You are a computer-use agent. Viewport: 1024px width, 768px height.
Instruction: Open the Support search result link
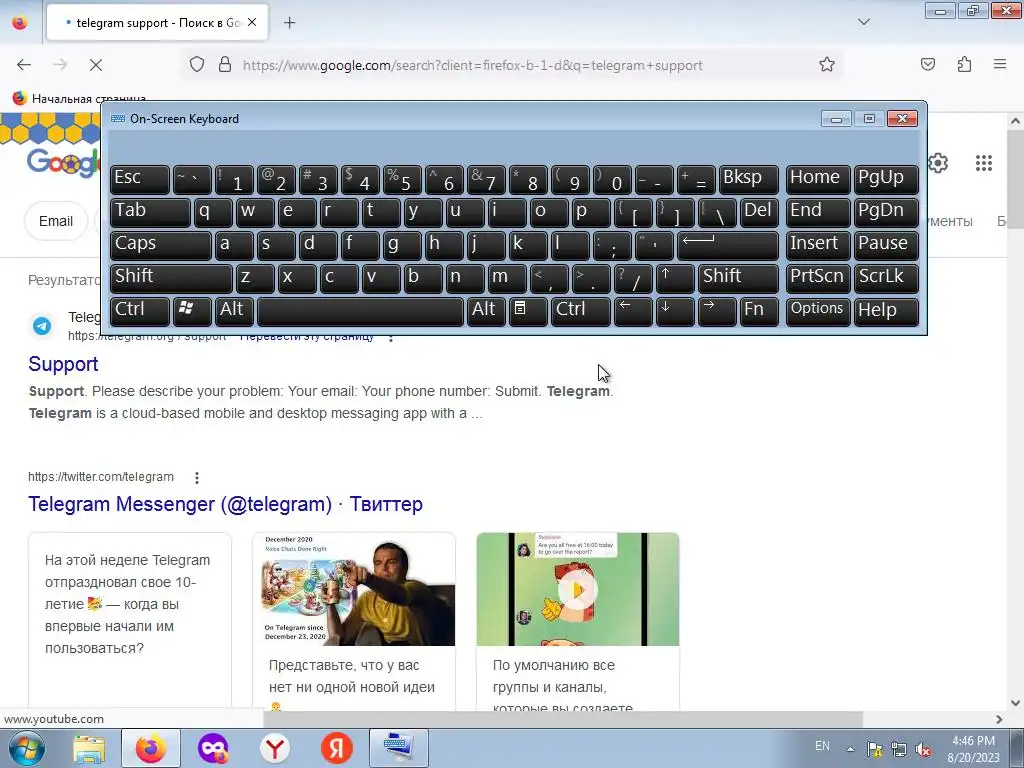(63, 364)
